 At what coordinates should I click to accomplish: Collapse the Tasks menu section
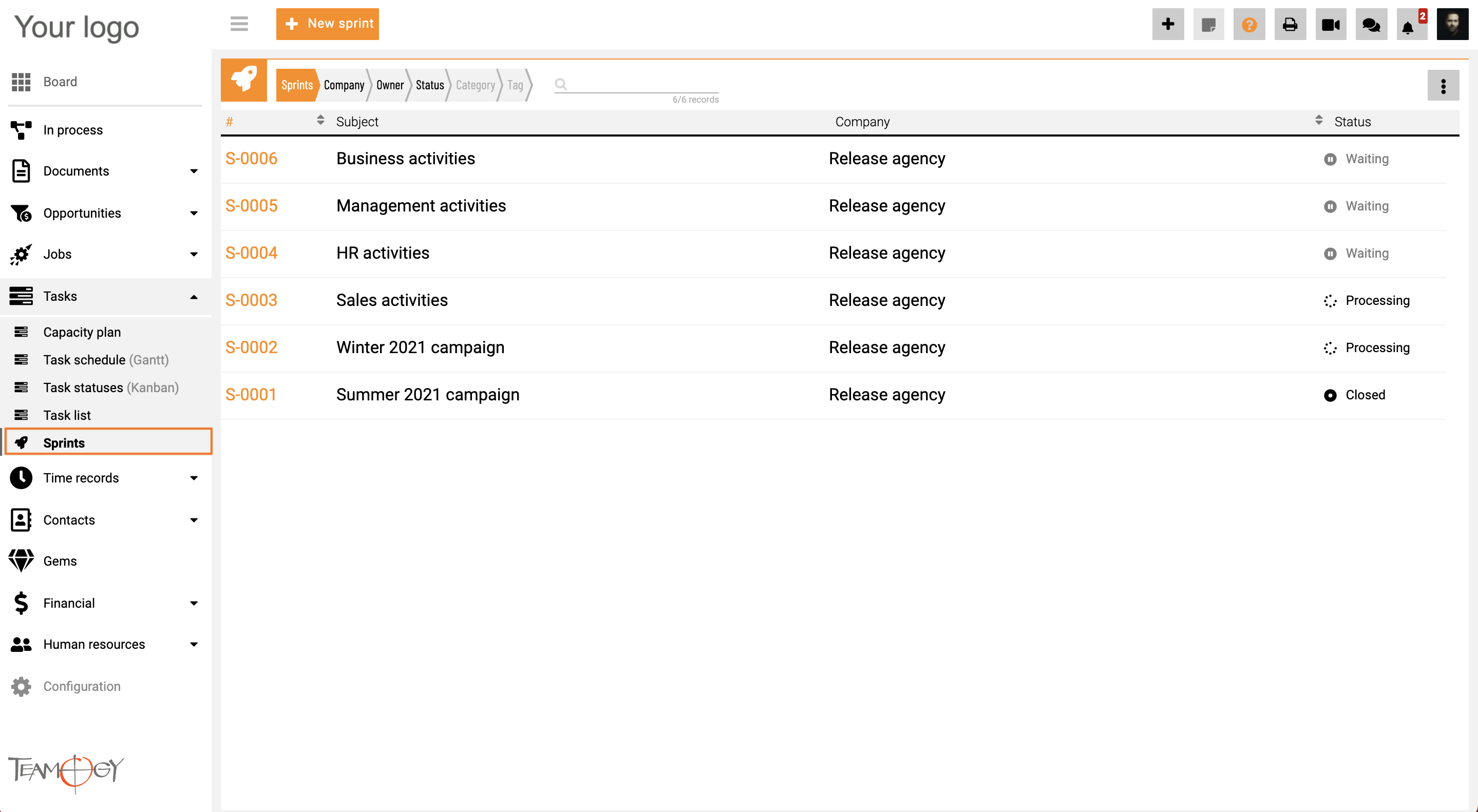tap(194, 297)
